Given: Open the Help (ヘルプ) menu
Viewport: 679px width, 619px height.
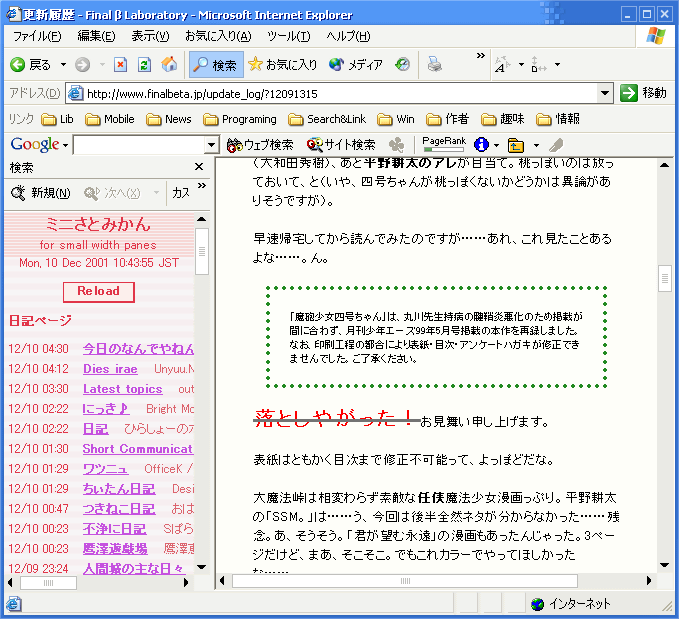Looking at the screenshot, I should tap(348, 36).
